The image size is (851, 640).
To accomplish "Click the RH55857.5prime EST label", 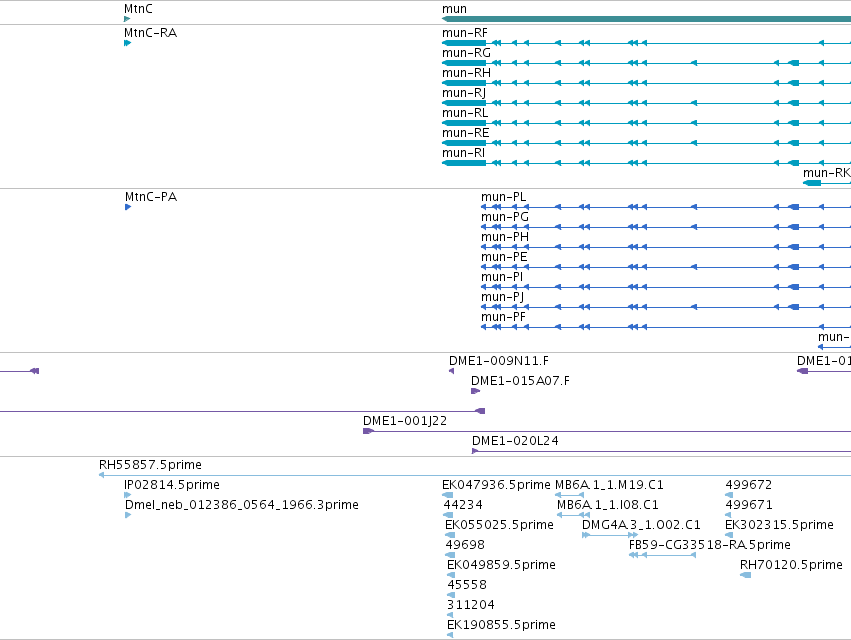I will click(150, 465).
